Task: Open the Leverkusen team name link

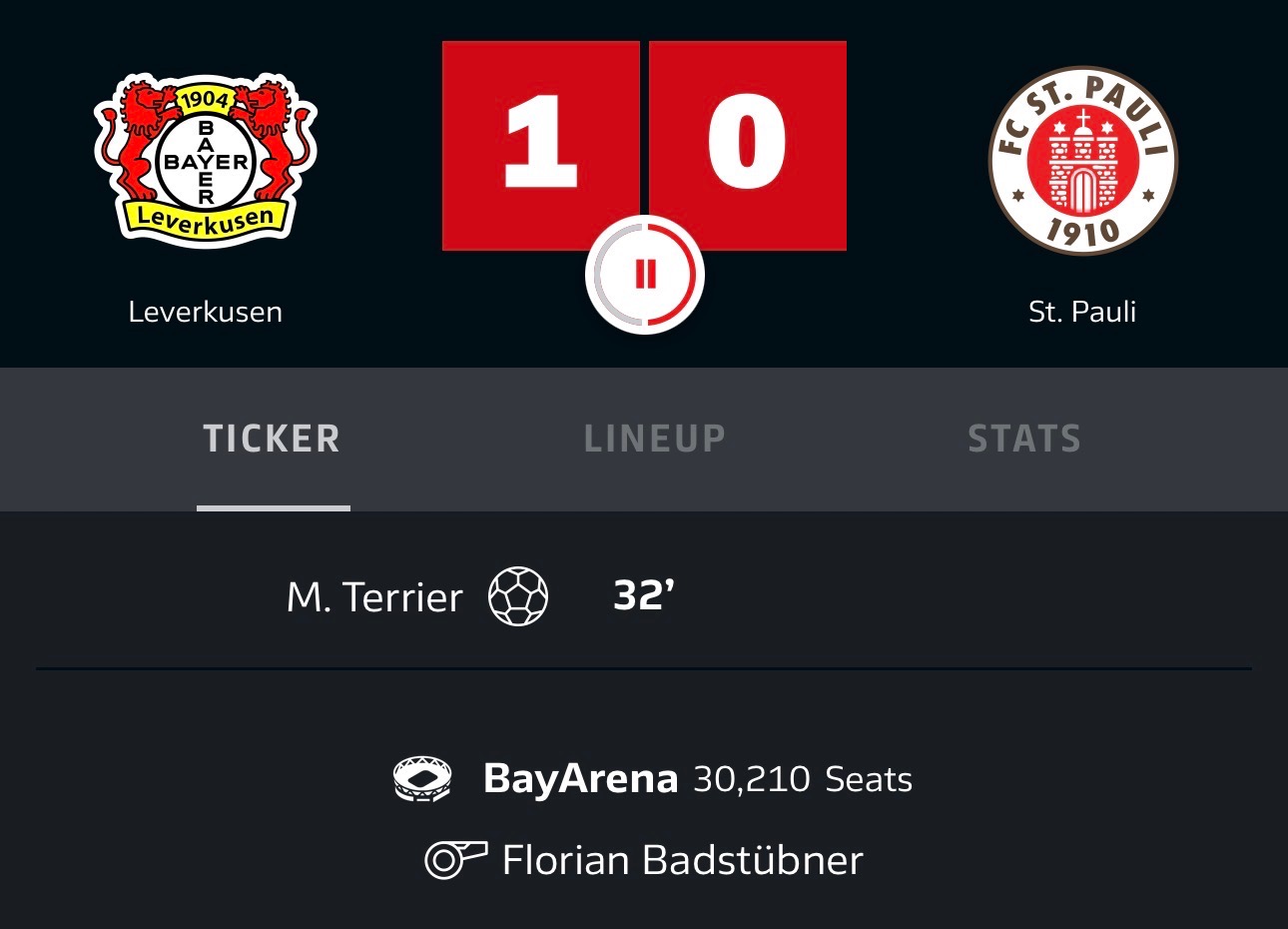Action: click(206, 312)
